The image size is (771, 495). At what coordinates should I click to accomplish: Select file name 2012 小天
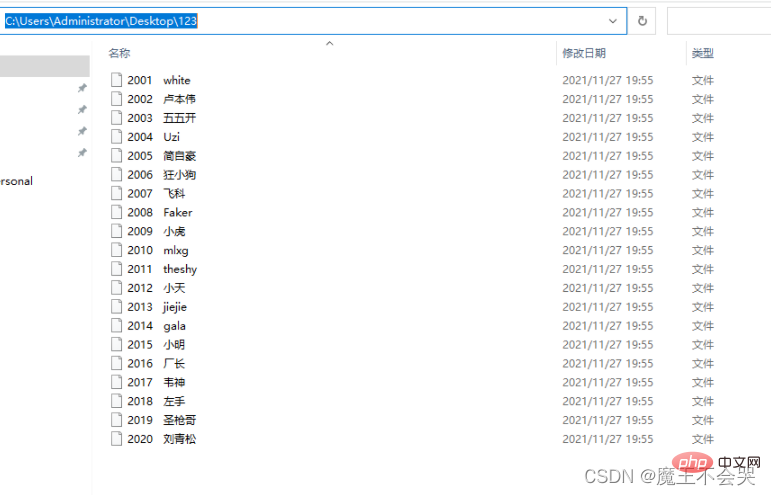(x=156, y=288)
